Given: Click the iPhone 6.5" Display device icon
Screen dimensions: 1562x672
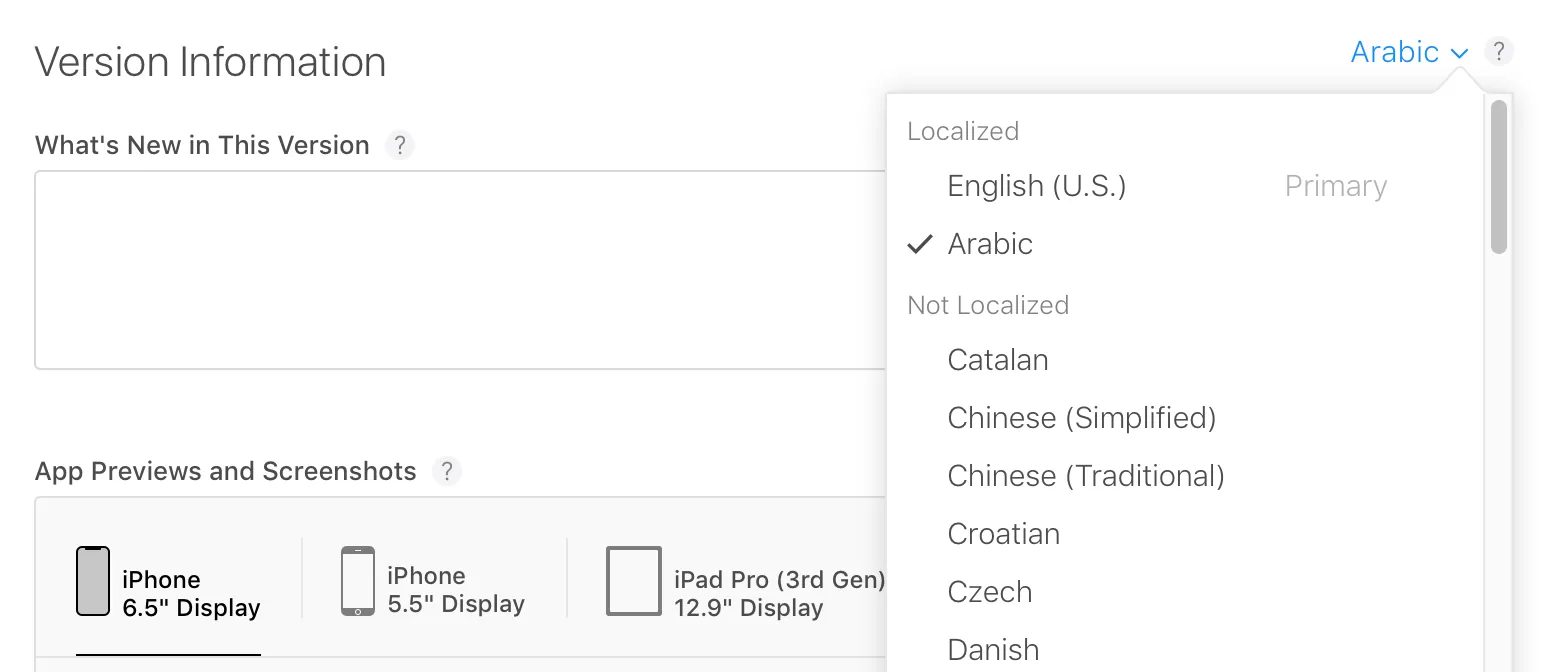Looking at the screenshot, I should 93,581.
